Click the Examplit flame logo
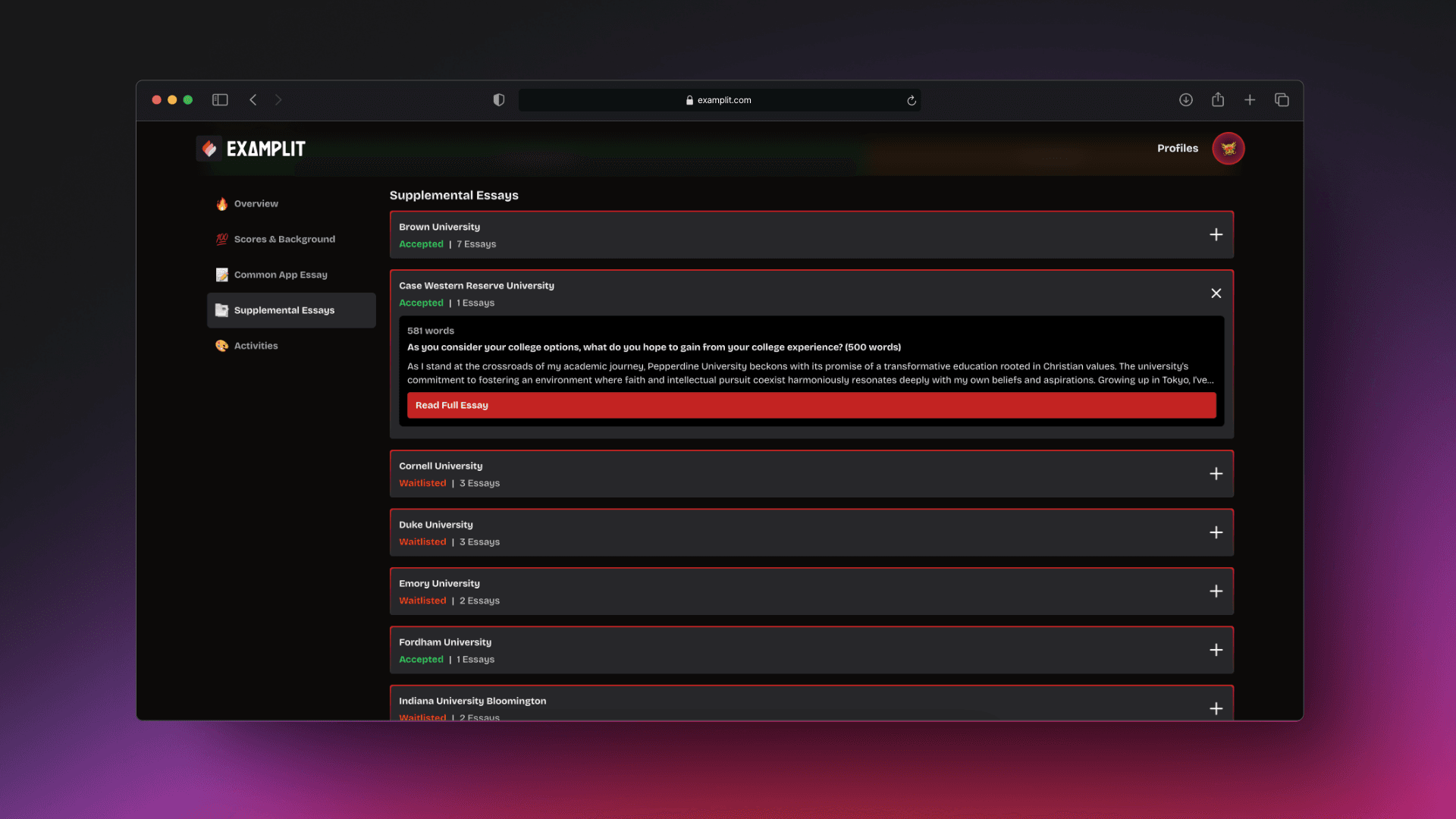The width and height of the screenshot is (1456, 819). [x=209, y=148]
